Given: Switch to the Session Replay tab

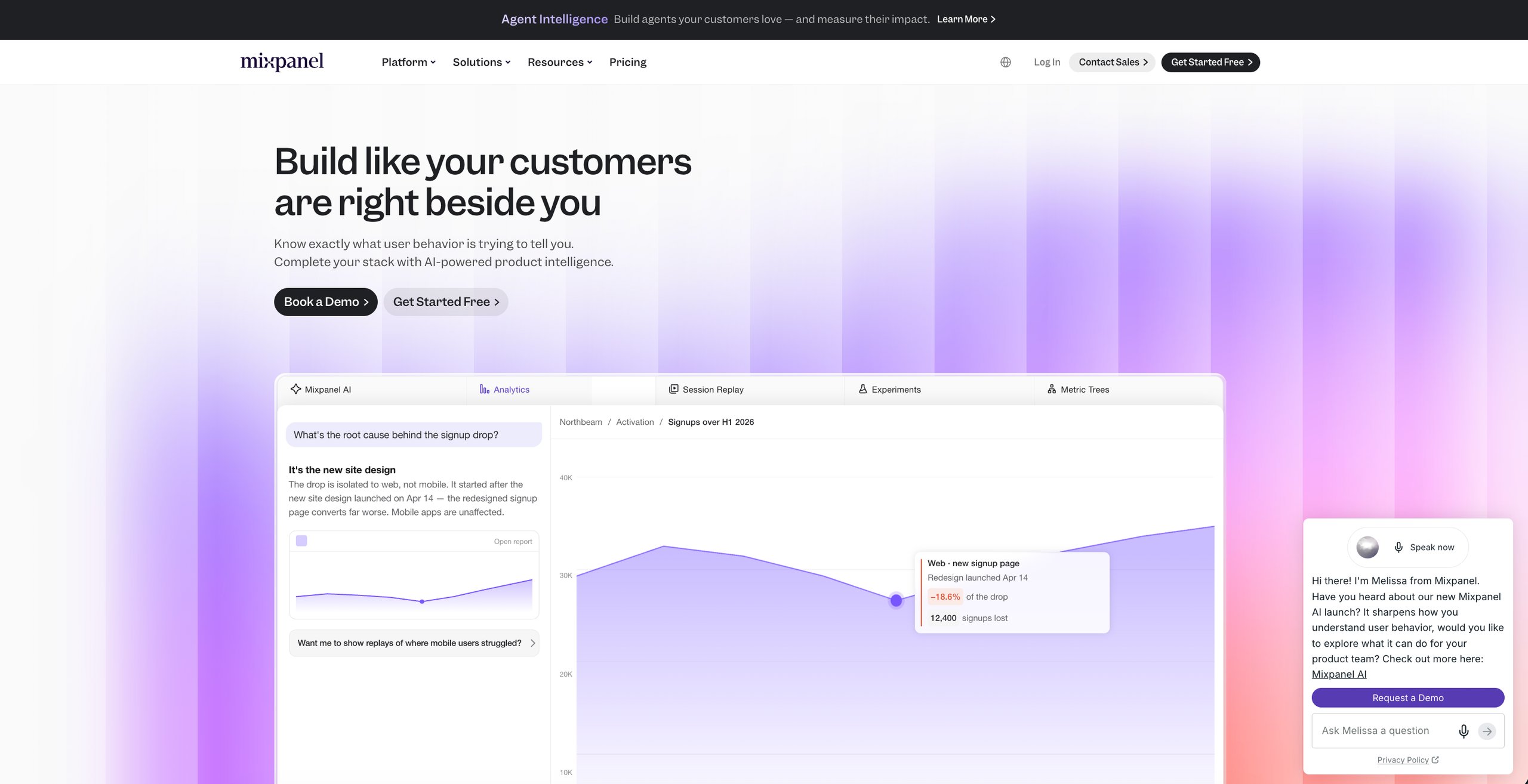Looking at the screenshot, I should click(x=750, y=390).
